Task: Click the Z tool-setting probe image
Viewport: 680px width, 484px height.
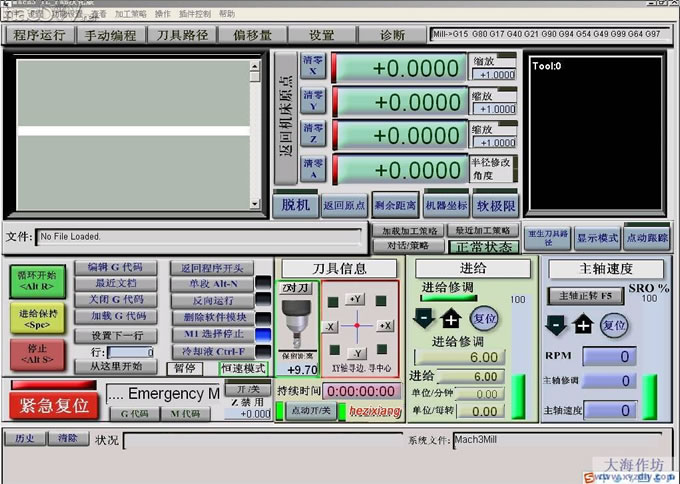Action: tap(295, 320)
